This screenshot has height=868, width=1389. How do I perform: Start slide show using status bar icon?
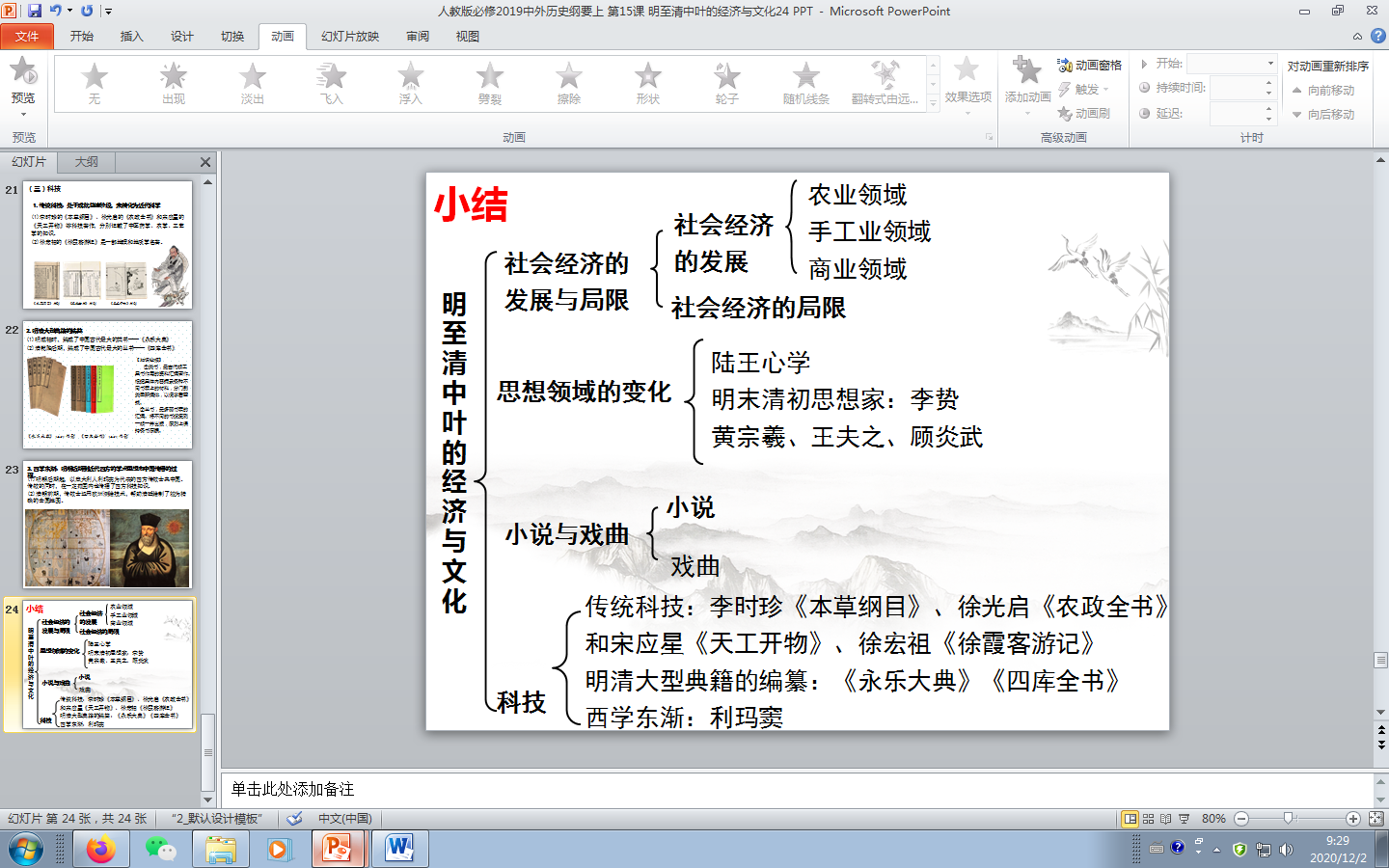pos(1184,819)
